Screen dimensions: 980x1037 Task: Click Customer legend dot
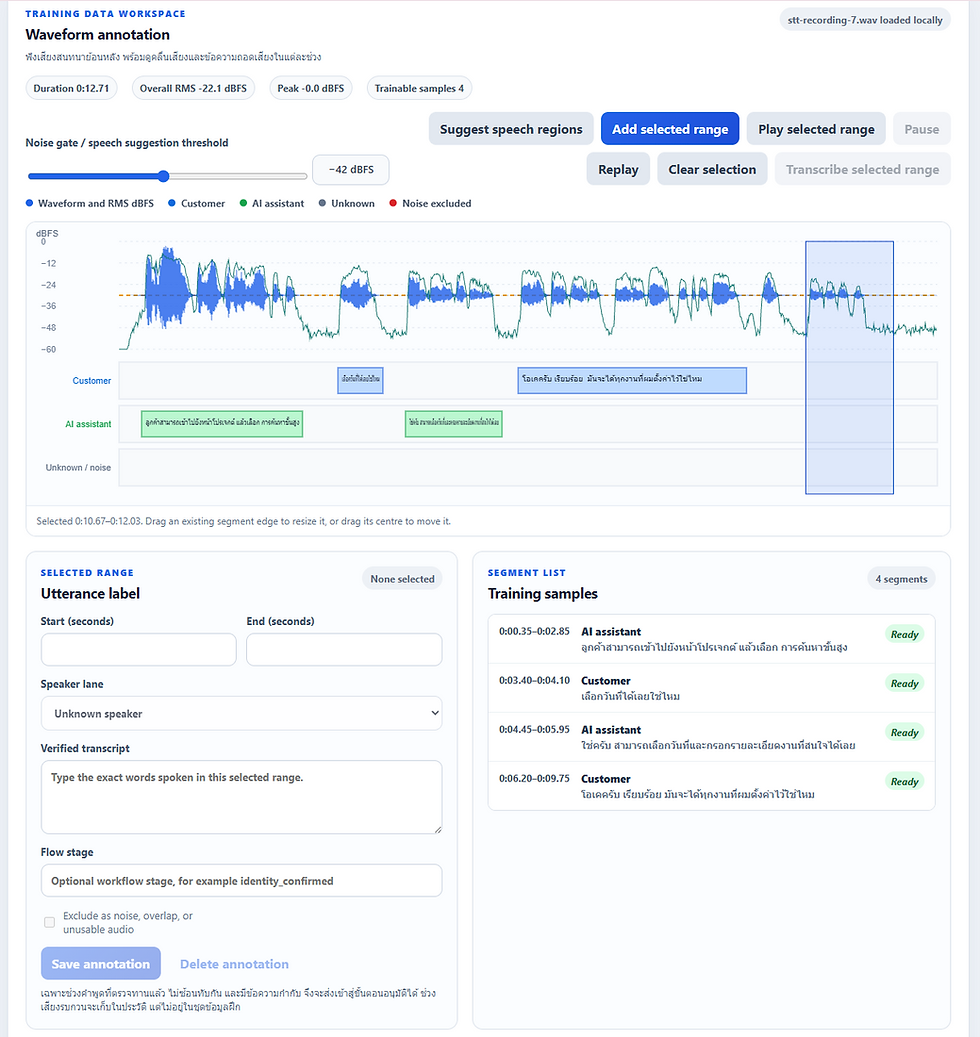coord(172,203)
